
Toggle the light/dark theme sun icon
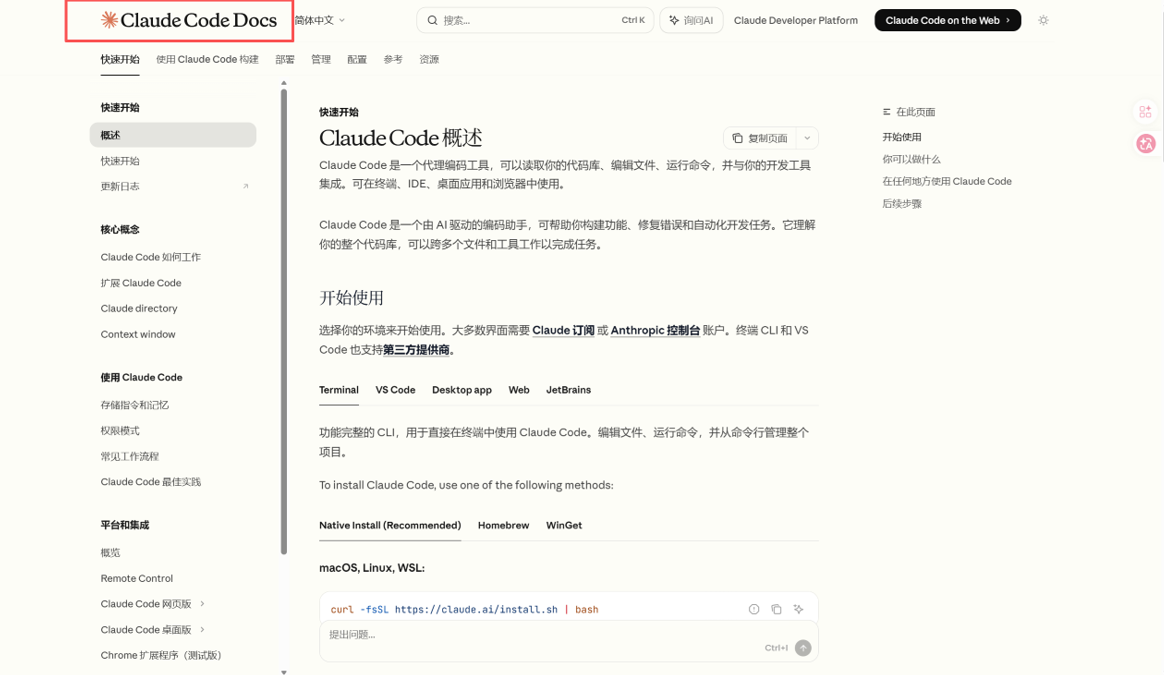pyautogui.click(x=1043, y=21)
